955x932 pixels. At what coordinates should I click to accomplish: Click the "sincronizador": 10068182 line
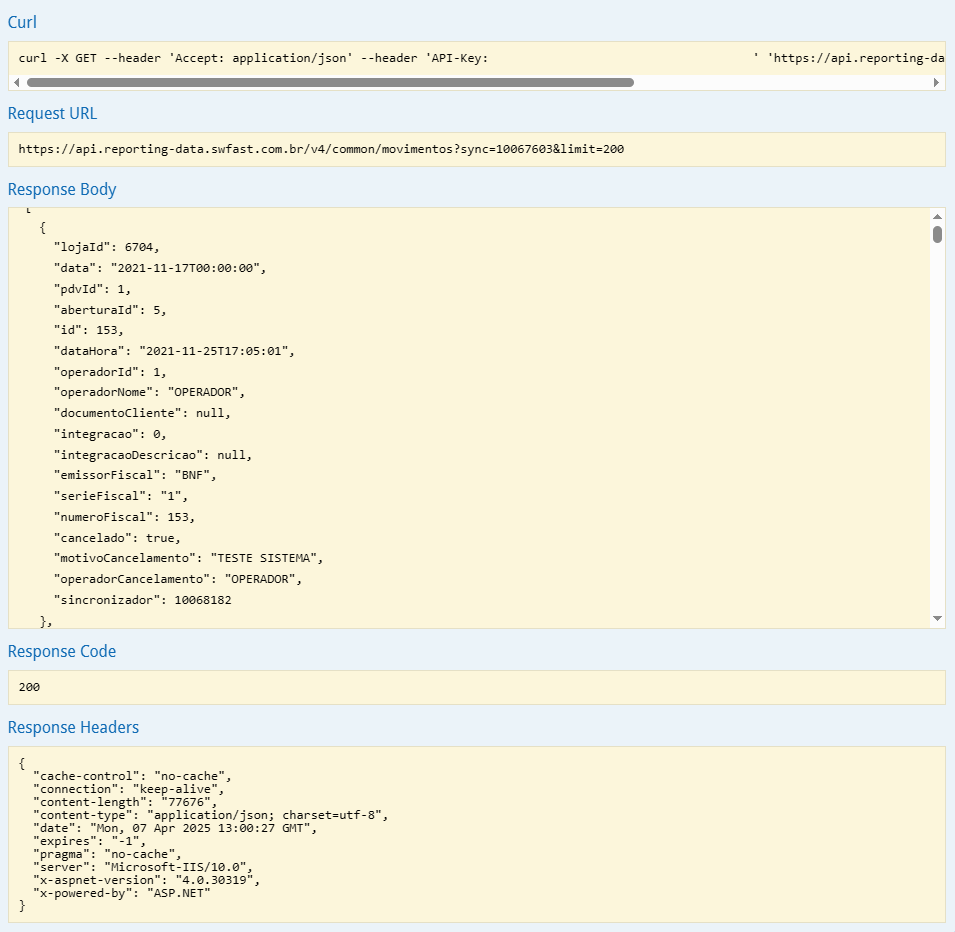point(143,600)
